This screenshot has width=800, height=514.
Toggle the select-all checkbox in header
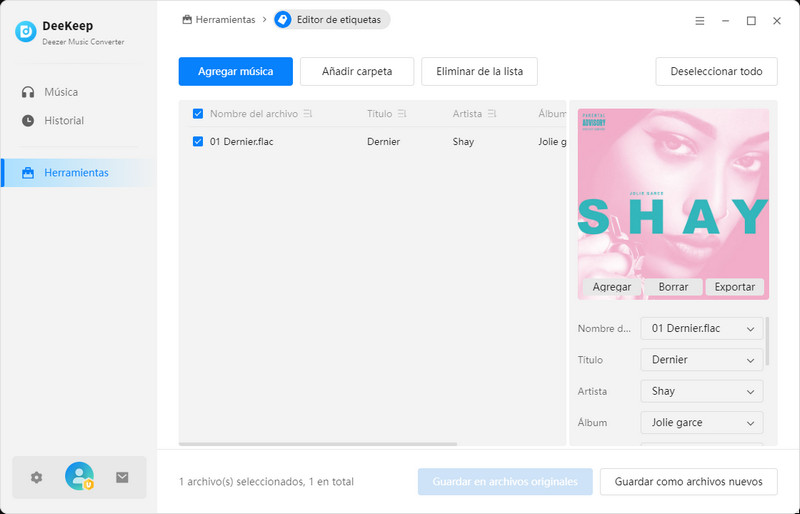[x=198, y=113]
